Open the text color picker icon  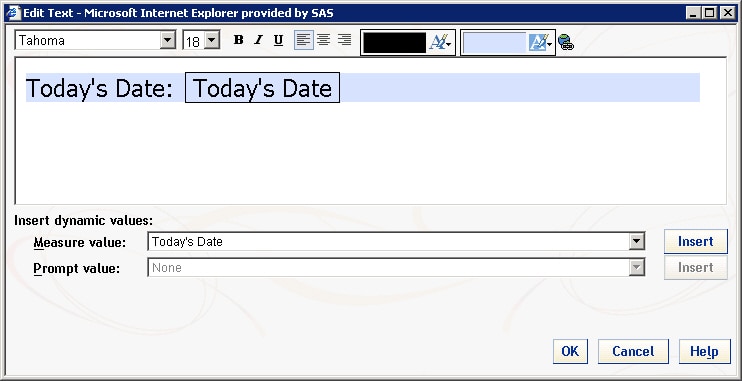tap(440, 43)
